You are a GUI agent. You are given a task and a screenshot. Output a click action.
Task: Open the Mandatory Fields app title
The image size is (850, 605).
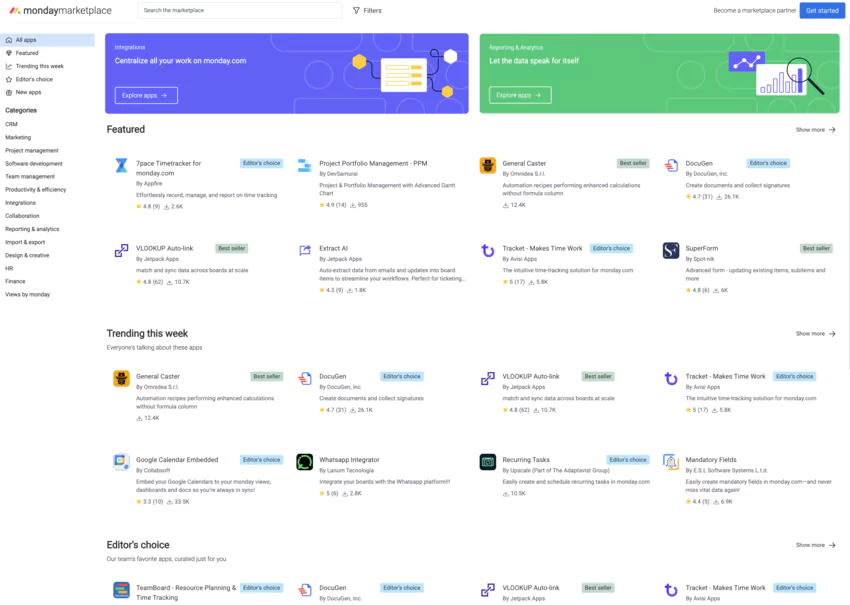coord(711,460)
